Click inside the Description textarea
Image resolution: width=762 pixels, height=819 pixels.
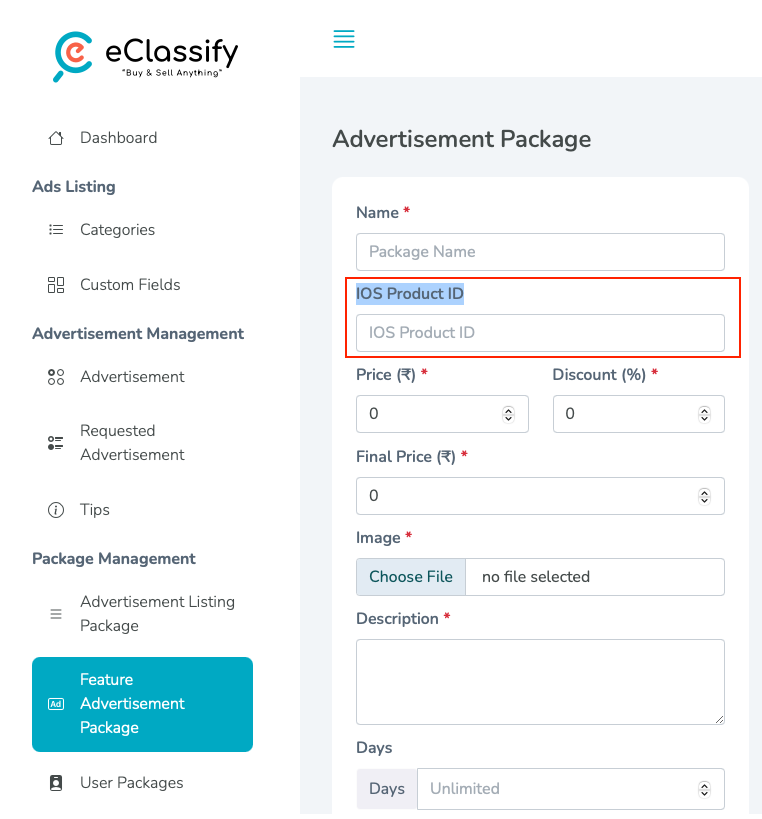pyautogui.click(x=540, y=681)
